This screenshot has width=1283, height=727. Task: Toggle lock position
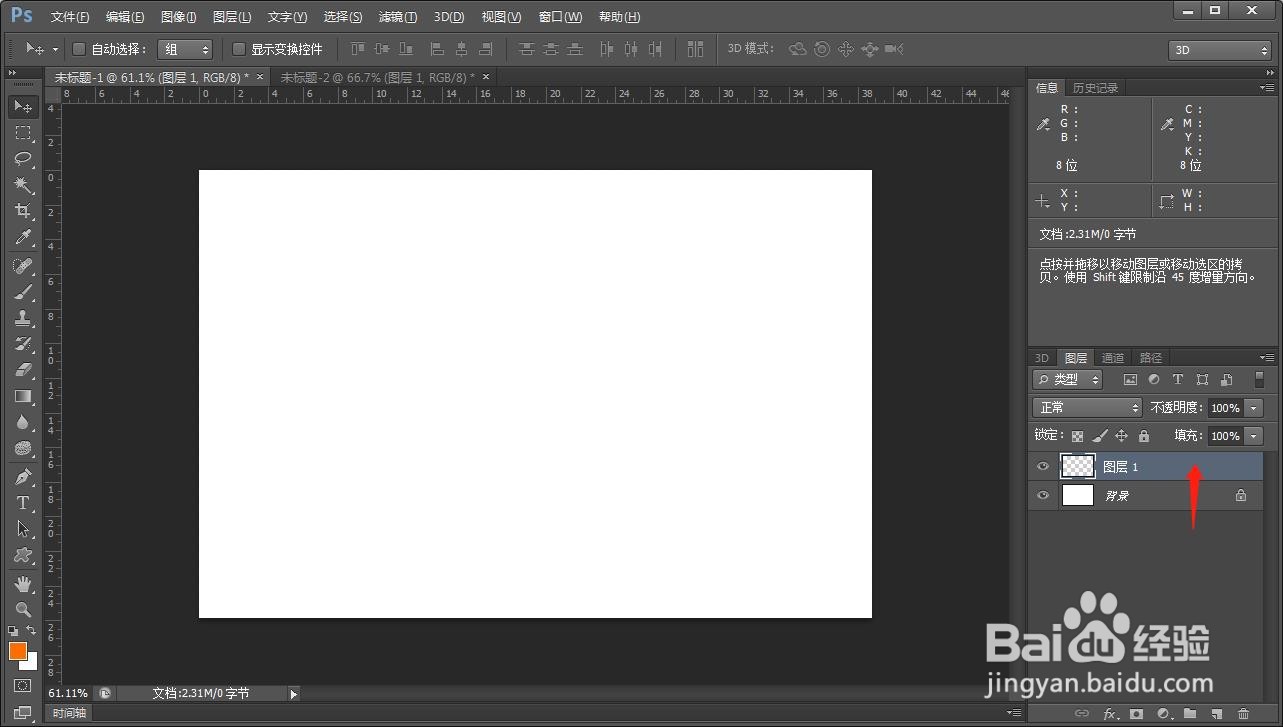coord(1121,436)
